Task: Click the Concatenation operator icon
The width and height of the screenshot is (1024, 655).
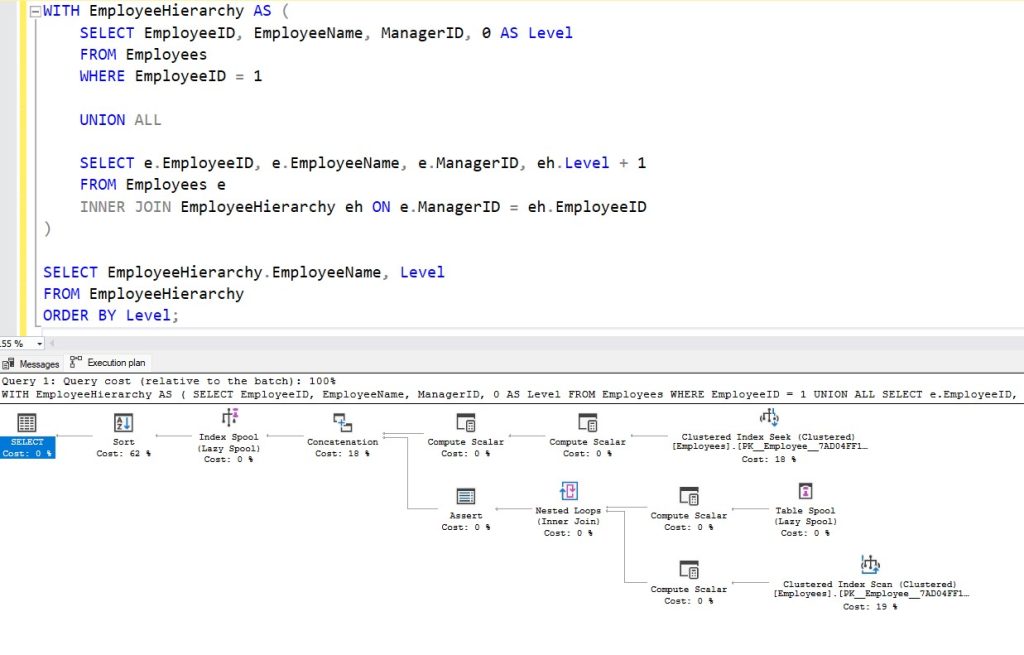Action: coord(342,422)
